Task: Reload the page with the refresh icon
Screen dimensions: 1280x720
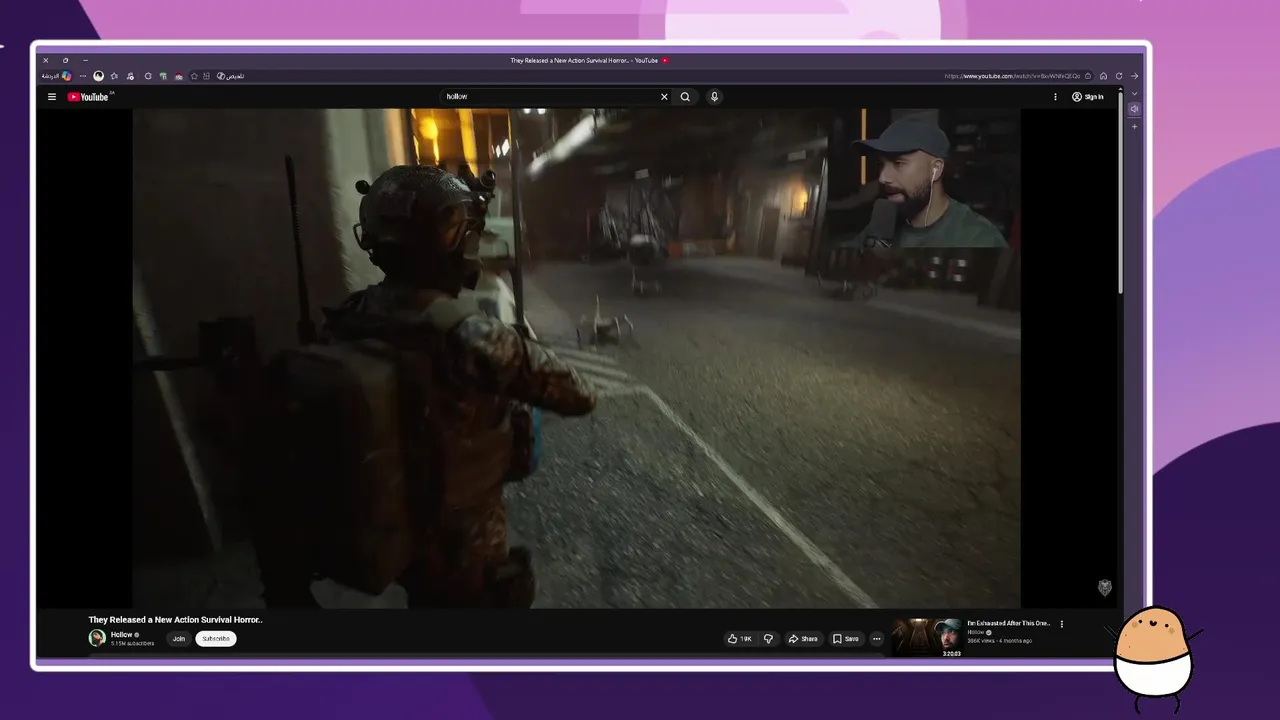Action: tap(1119, 76)
